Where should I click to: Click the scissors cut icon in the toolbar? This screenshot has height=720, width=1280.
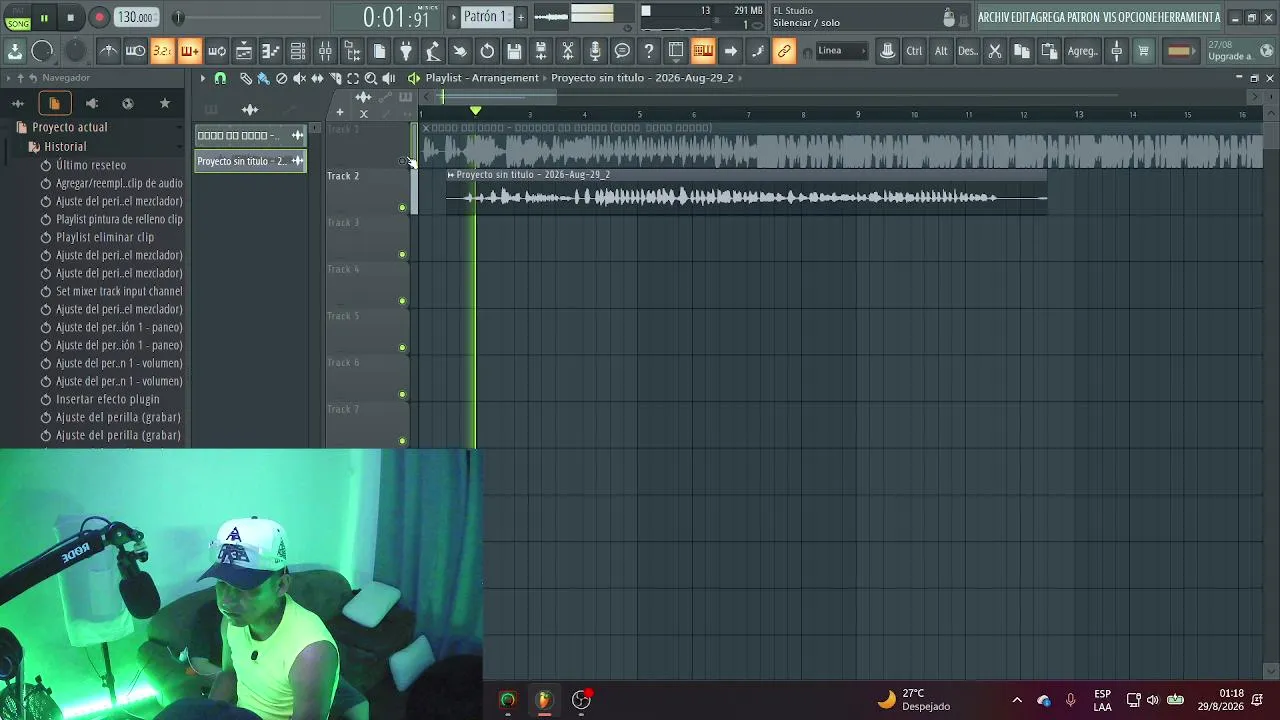(995, 51)
